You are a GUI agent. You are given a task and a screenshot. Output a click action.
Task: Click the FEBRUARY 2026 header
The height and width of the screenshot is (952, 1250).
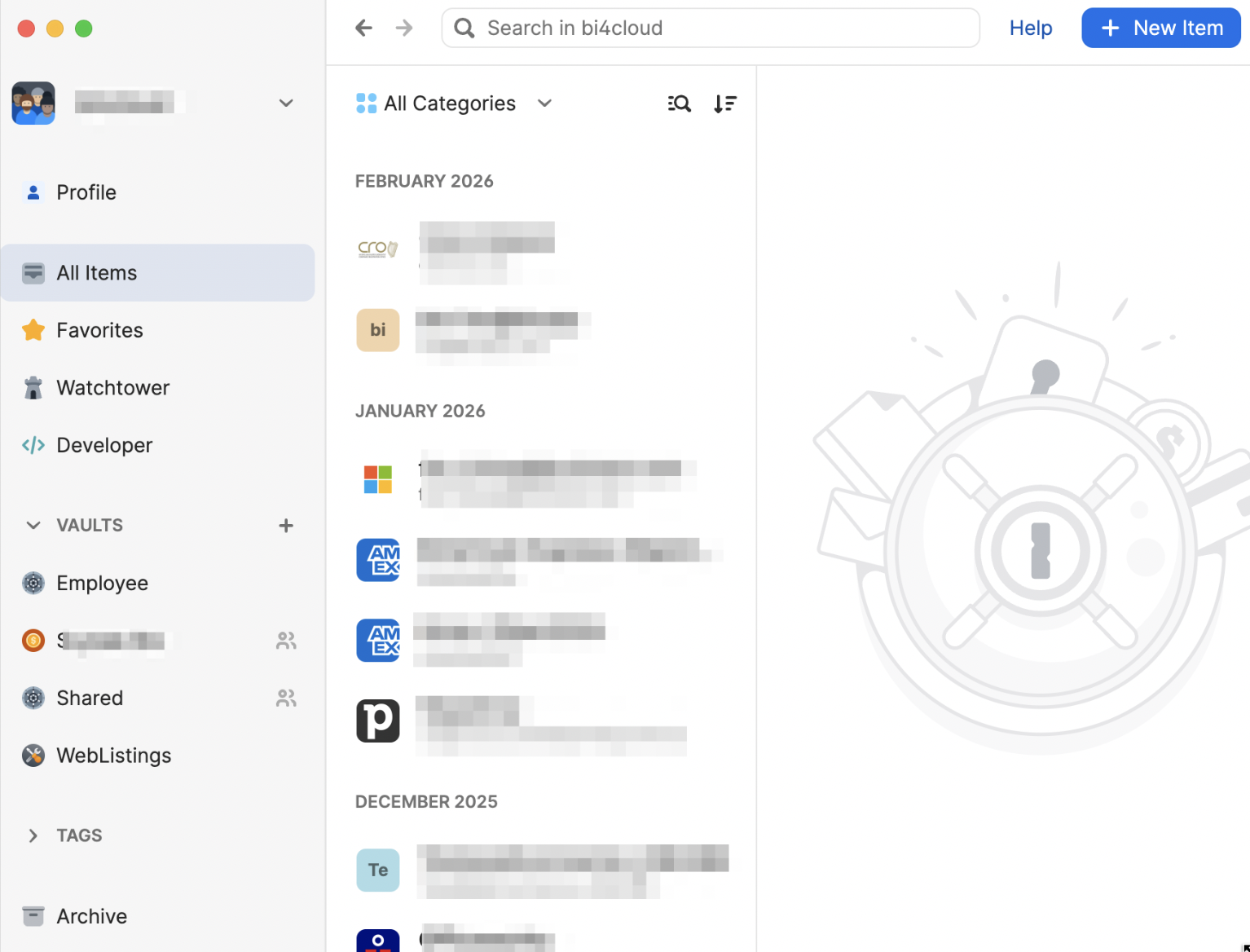click(x=425, y=181)
